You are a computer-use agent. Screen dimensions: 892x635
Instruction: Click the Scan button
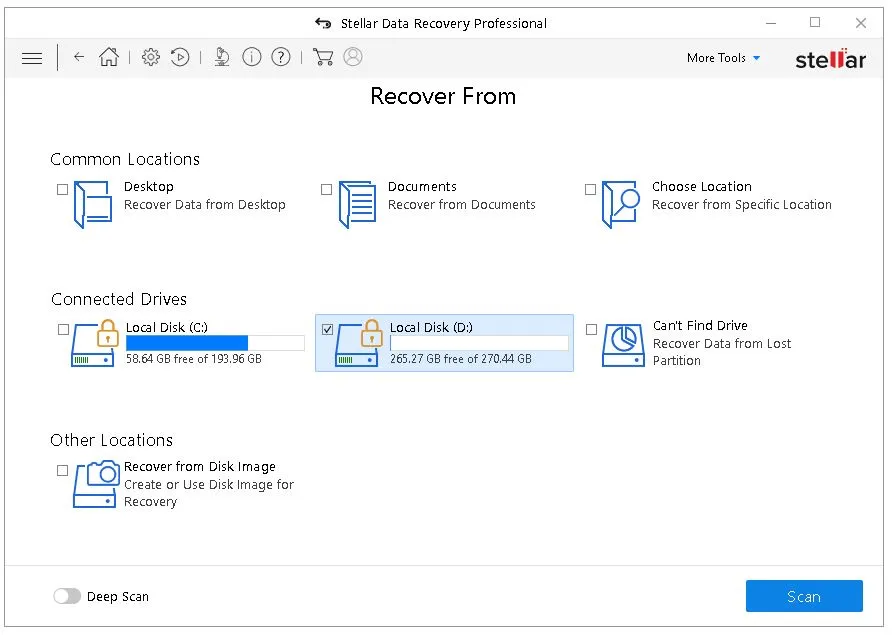(804, 596)
